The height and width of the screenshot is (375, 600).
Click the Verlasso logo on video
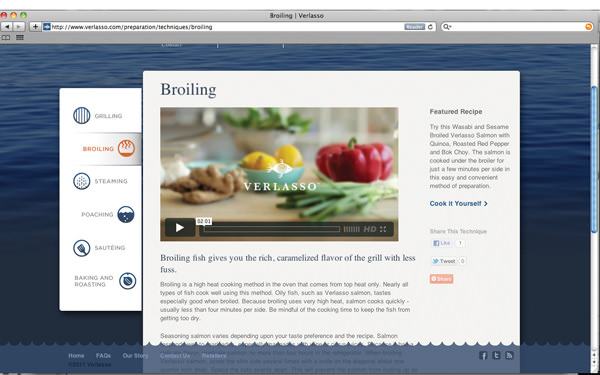[x=280, y=175]
